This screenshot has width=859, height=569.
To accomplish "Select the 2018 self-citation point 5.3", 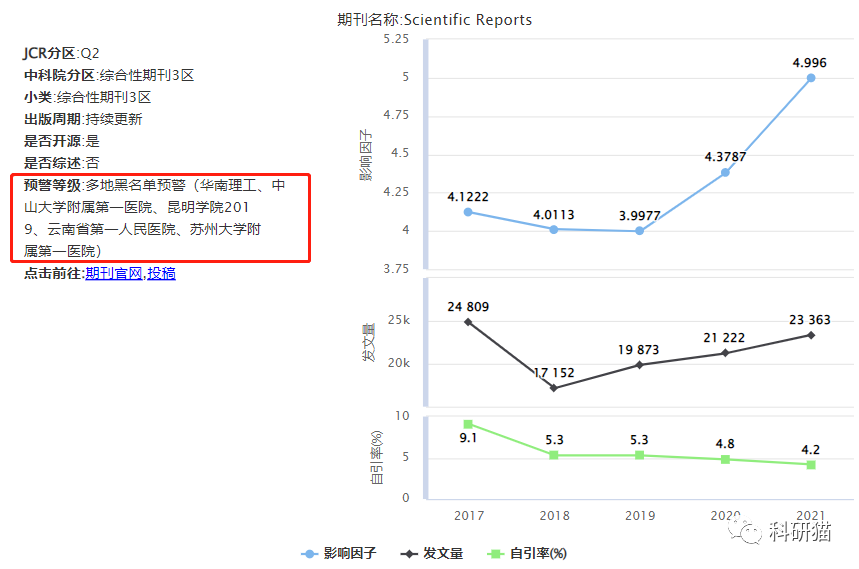I will click(554, 455).
